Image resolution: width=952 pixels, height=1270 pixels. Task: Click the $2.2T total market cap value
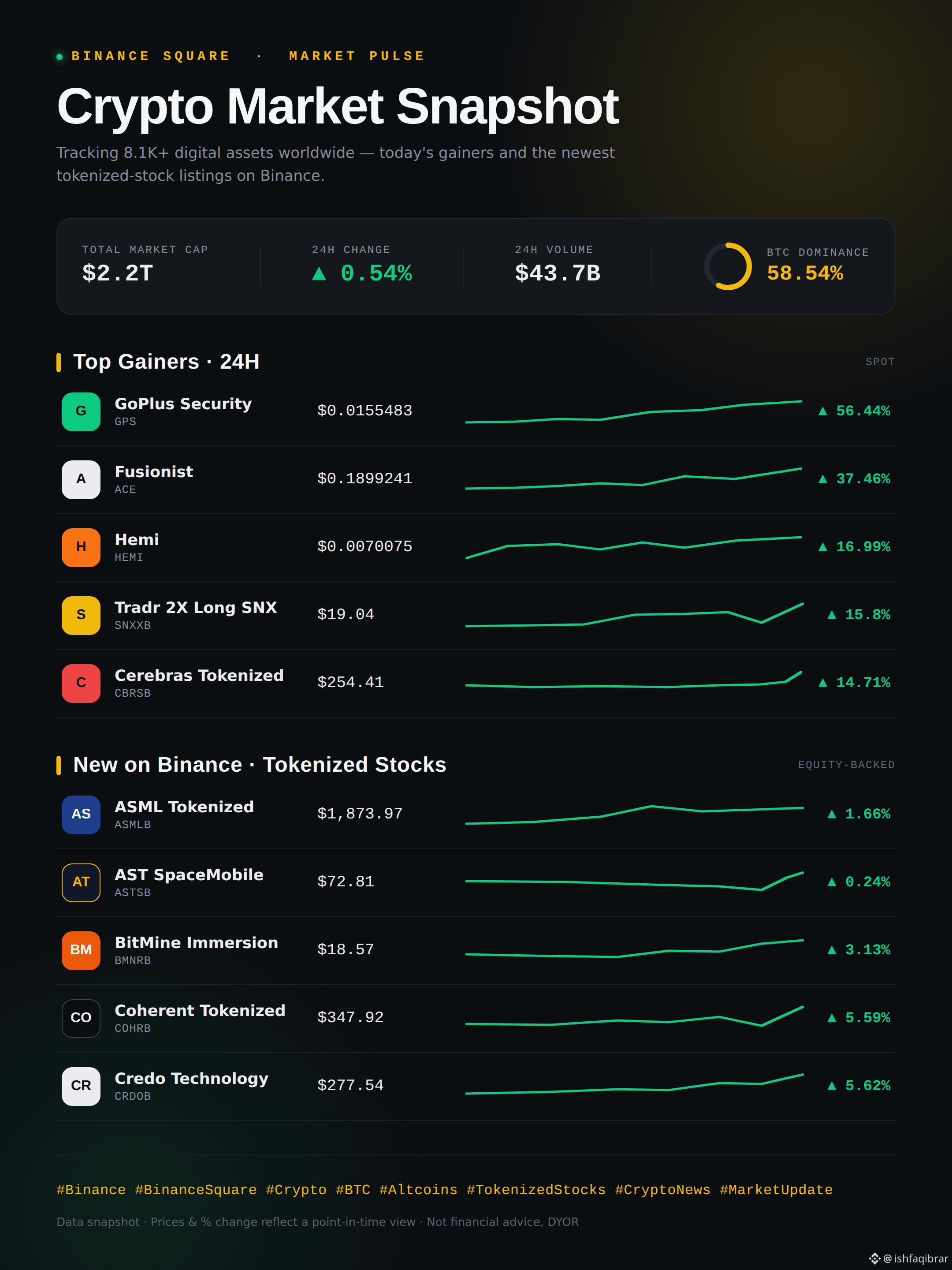[x=118, y=273]
